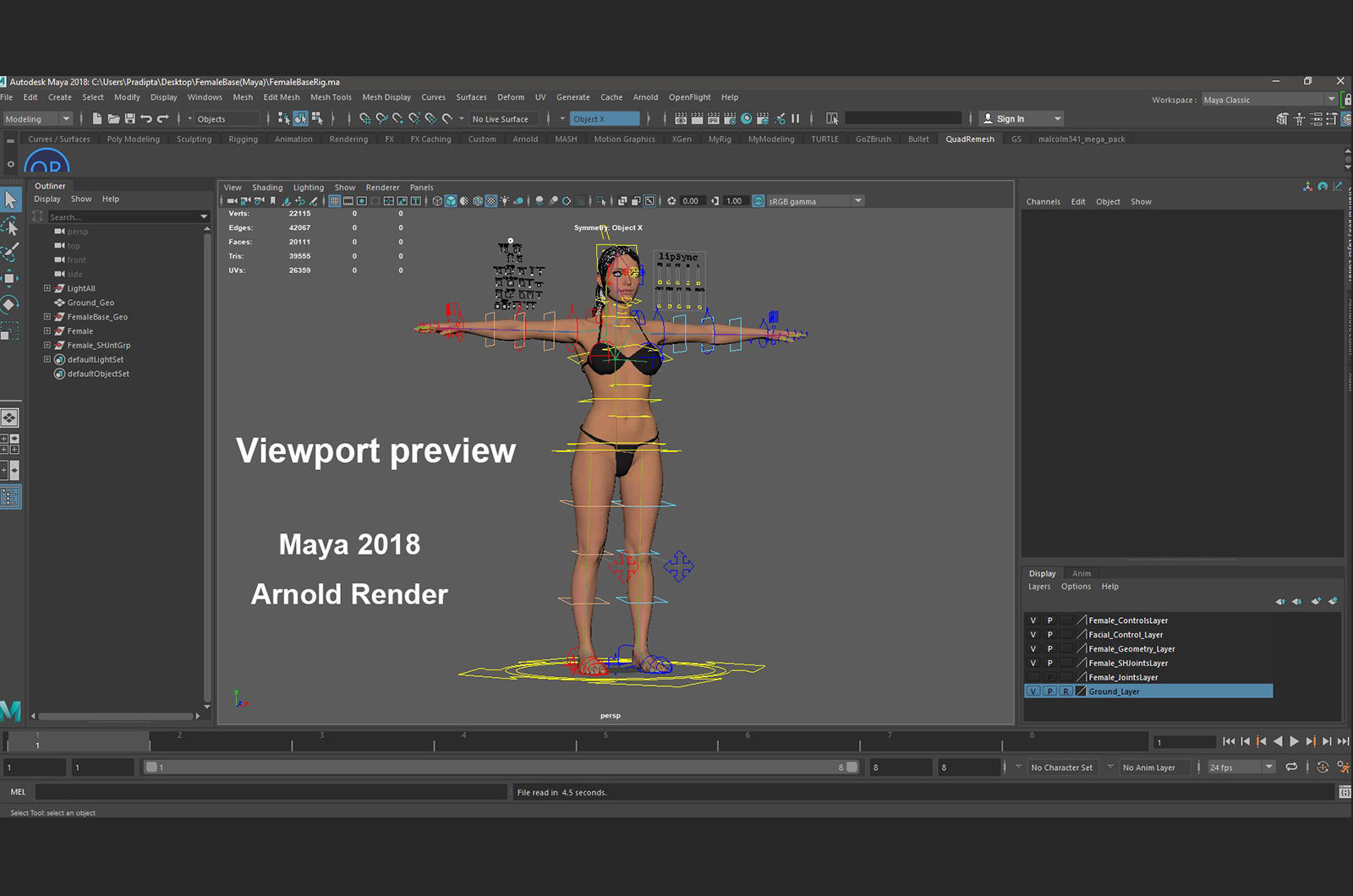Select the Move tool in toolbox
The image size is (1353, 896).
pyautogui.click(x=10, y=278)
